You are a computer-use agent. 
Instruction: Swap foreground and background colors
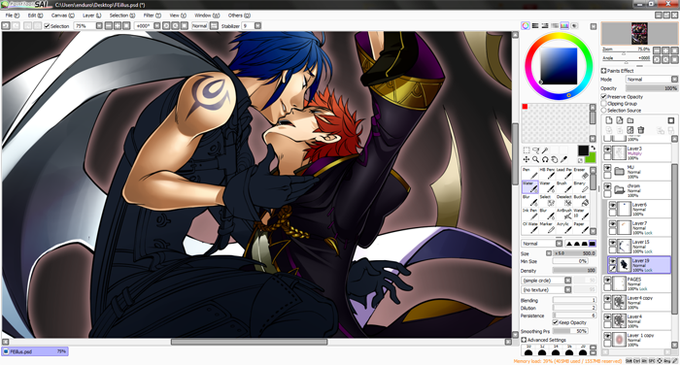coord(592,148)
